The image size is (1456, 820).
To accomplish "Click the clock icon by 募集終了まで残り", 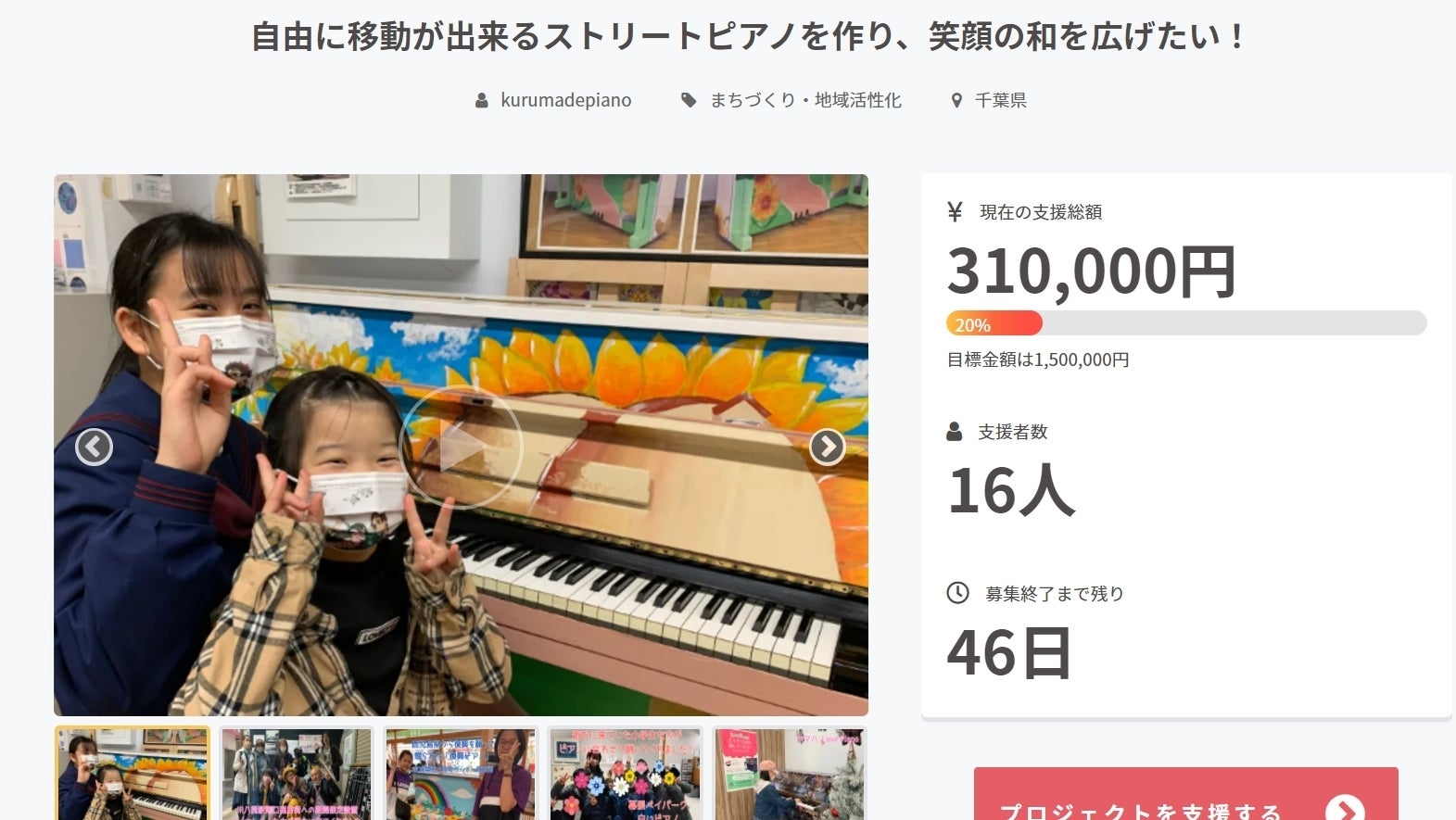I will tap(957, 593).
